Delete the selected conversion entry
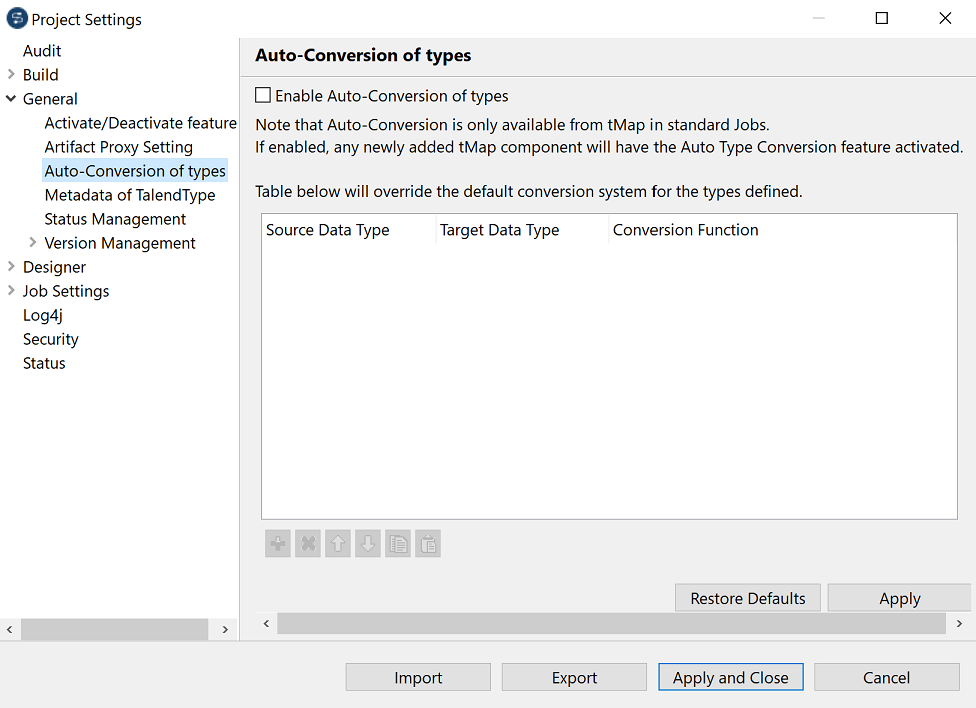Image resolution: width=976 pixels, height=708 pixels. 307,543
